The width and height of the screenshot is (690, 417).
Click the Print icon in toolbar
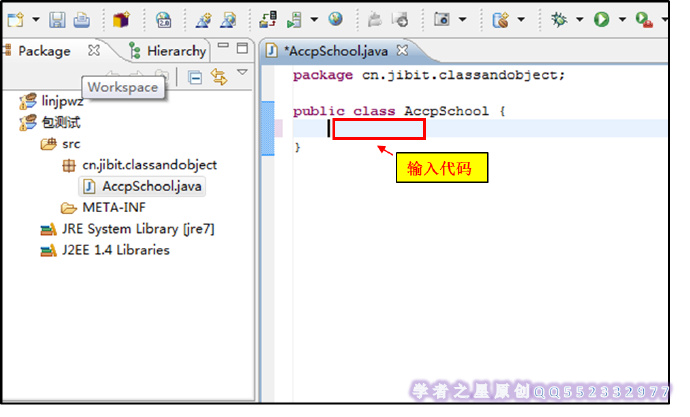pos(82,20)
